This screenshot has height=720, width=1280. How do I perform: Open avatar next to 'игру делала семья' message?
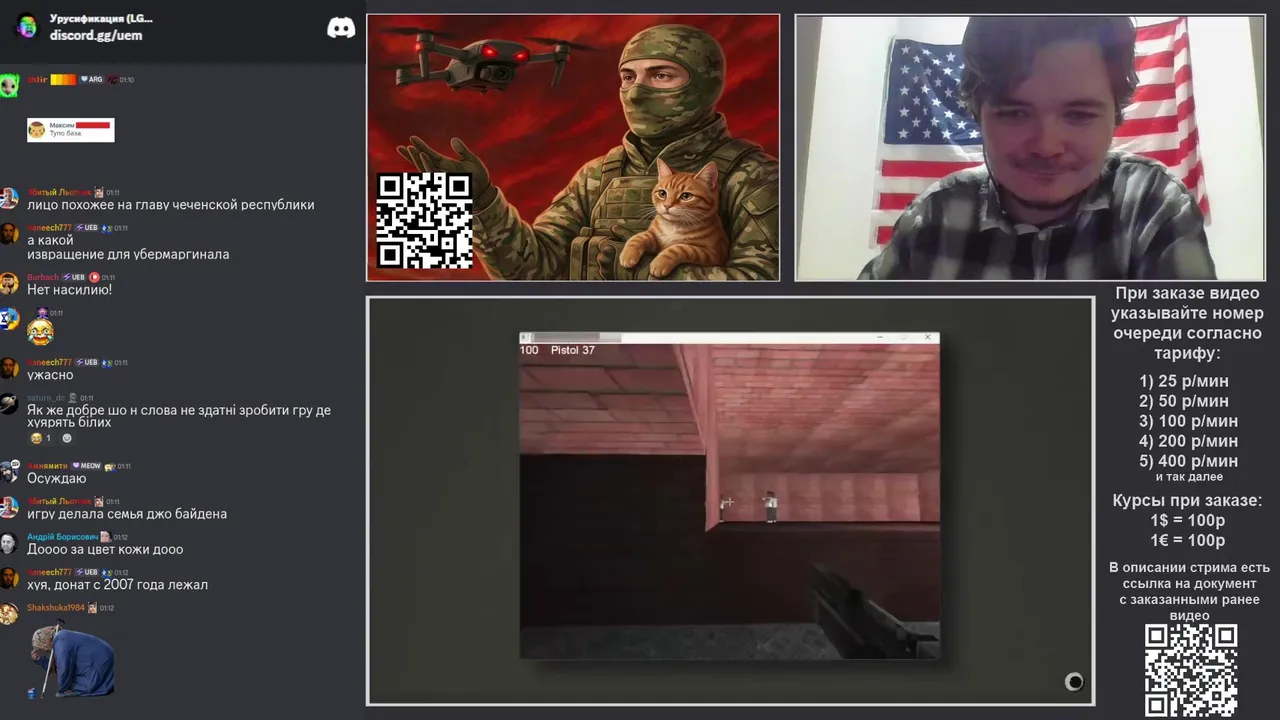click(x=8, y=507)
